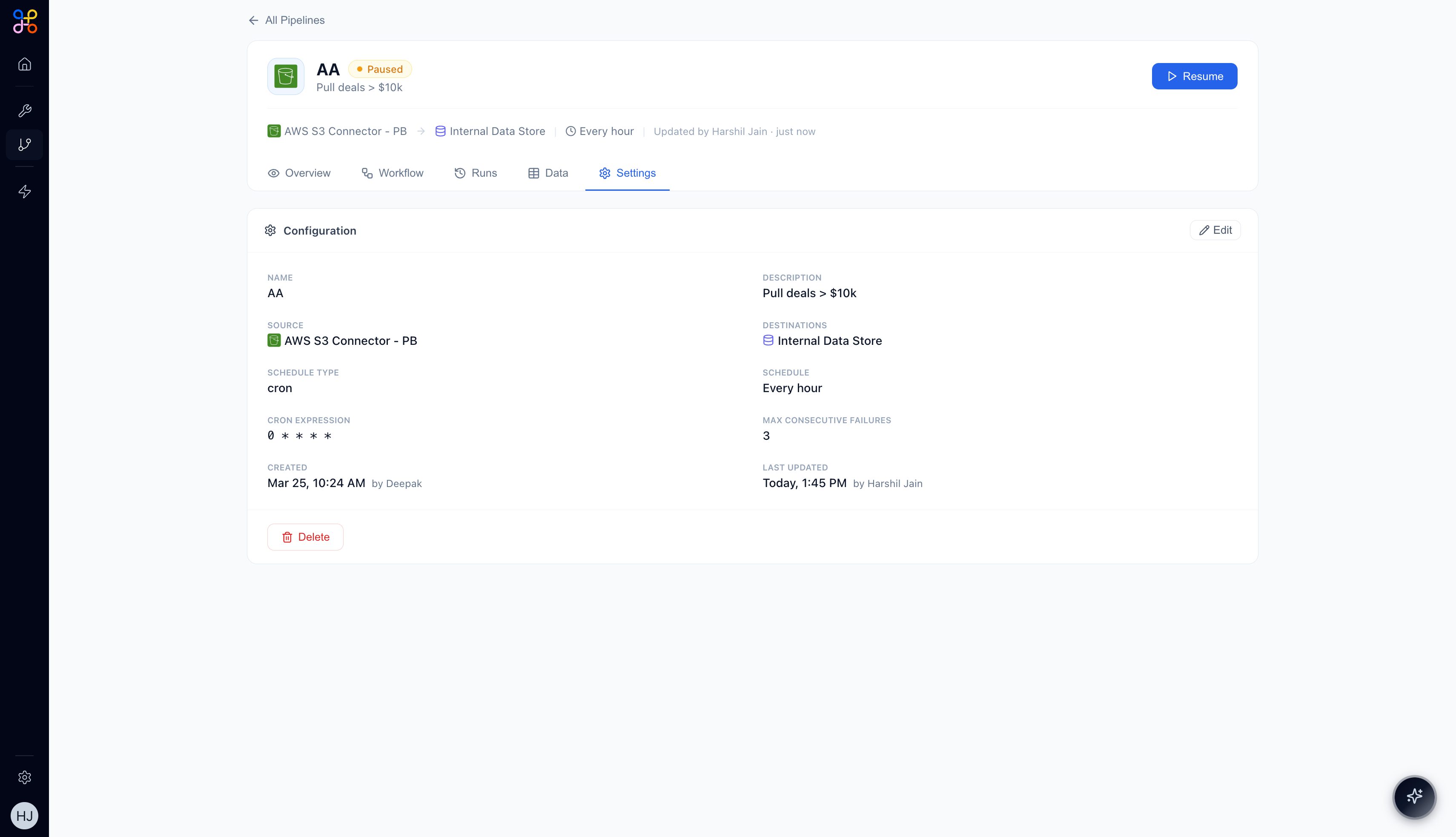Image resolution: width=1456 pixels, height=837 pixels.
Task: Click the last updated Today, 1:45 PM
Action: point(804,483)
